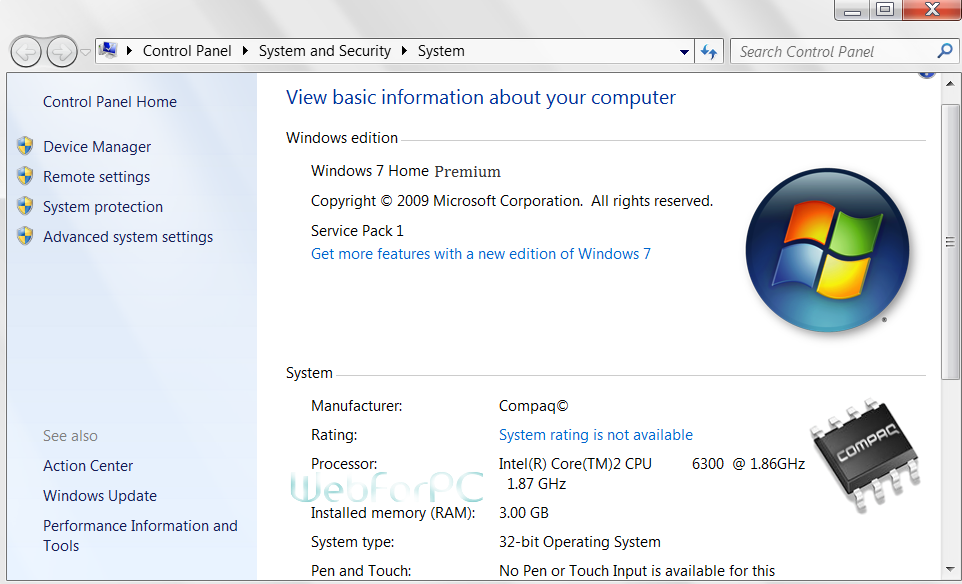Screen dimensions: 962x584
Task: Click 'System rating is not available' link
Action: tap(596, 435)
